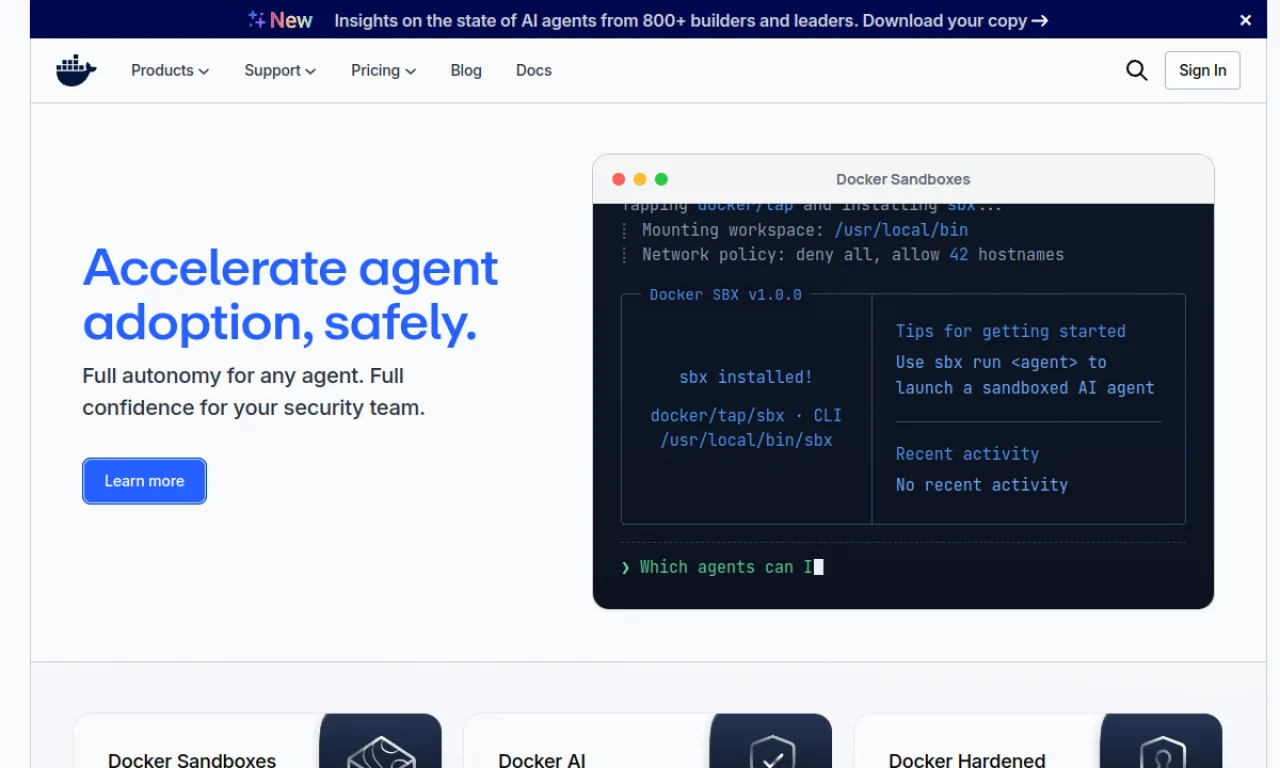Viewport: 1280px width, 768px height.
Task: Click the Learn more button
Action: [x=144, y=481]
